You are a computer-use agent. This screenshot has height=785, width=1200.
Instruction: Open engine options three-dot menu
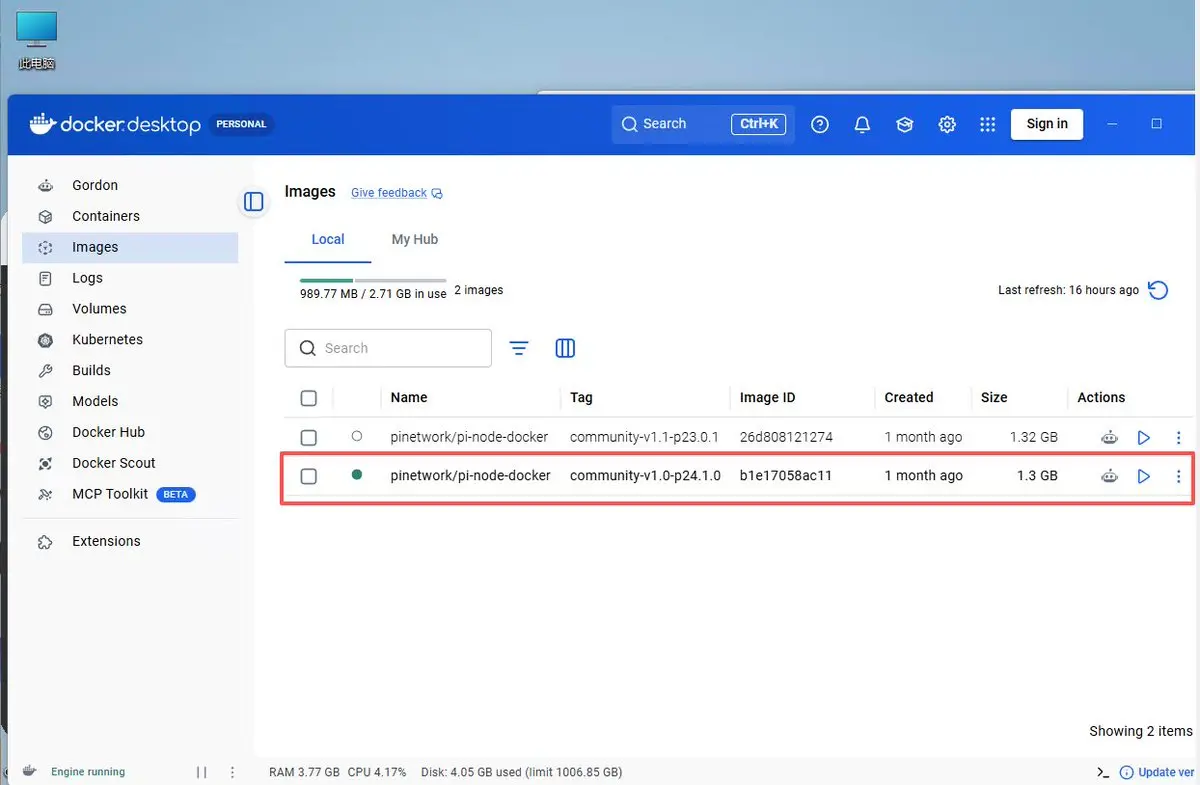[x=233, y=772]
